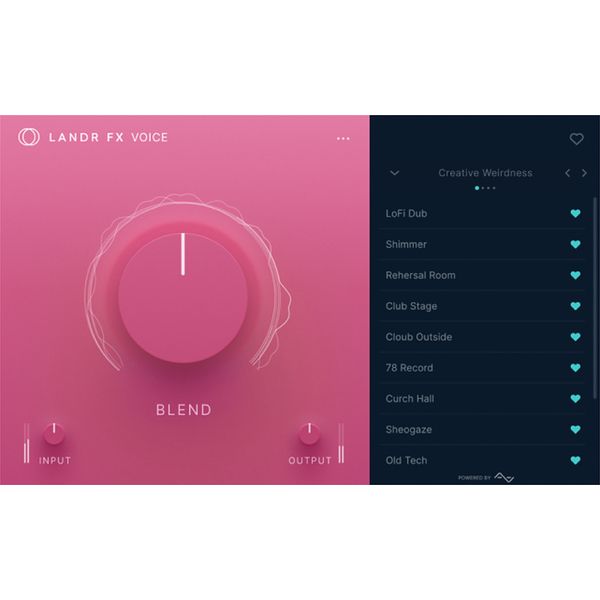
Task: Go to next preset category arrow
Action: (584, 173)
